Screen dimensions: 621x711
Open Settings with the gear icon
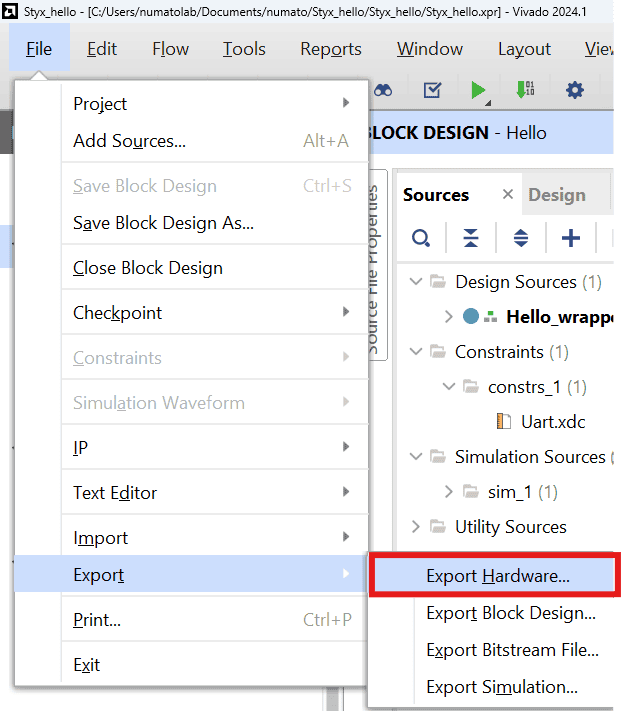tap(575, 90)
